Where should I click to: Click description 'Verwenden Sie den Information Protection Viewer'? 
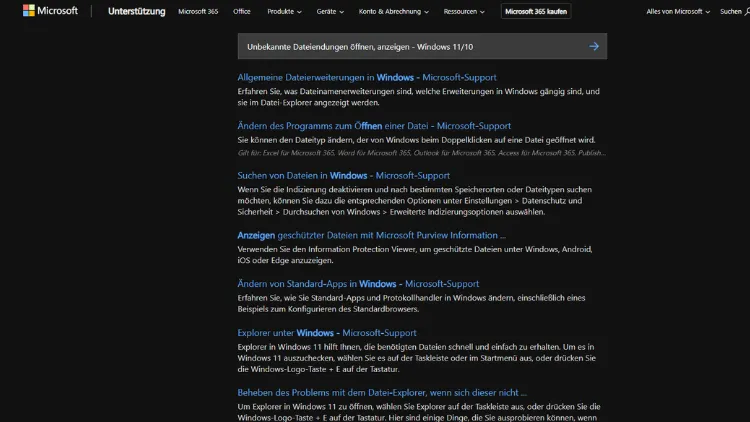click(415, 255)
